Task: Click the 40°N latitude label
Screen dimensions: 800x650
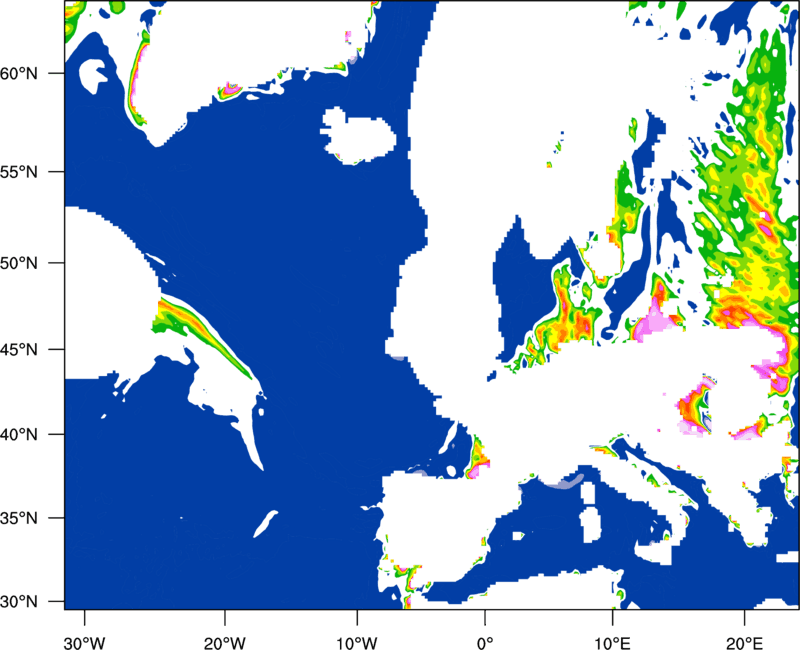Action: tap(19, 435)
